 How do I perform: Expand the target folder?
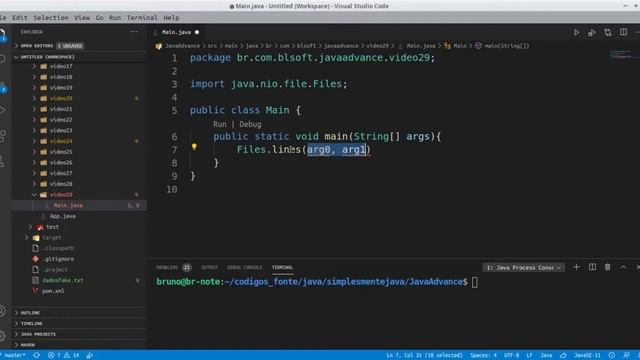click(x=27, y=238)
